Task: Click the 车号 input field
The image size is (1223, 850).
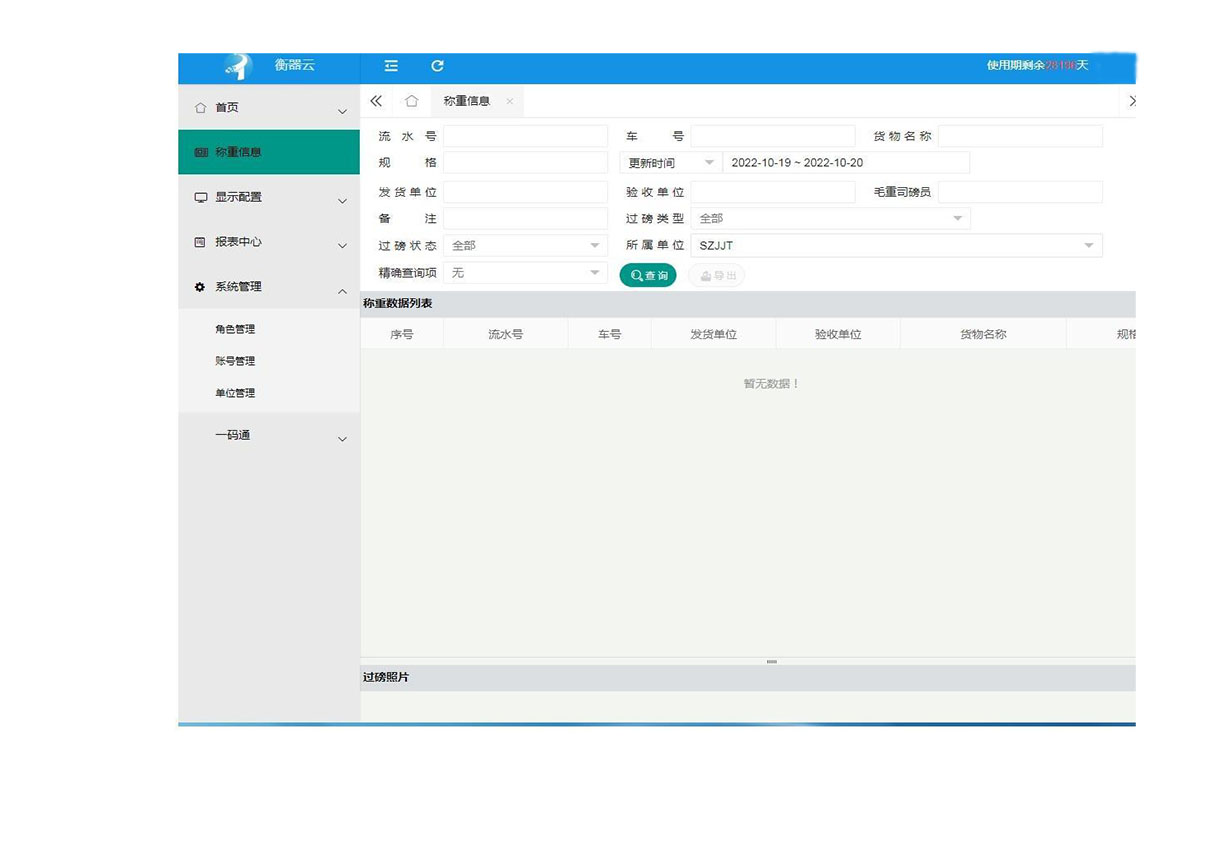Action: [x=773, y=136]
